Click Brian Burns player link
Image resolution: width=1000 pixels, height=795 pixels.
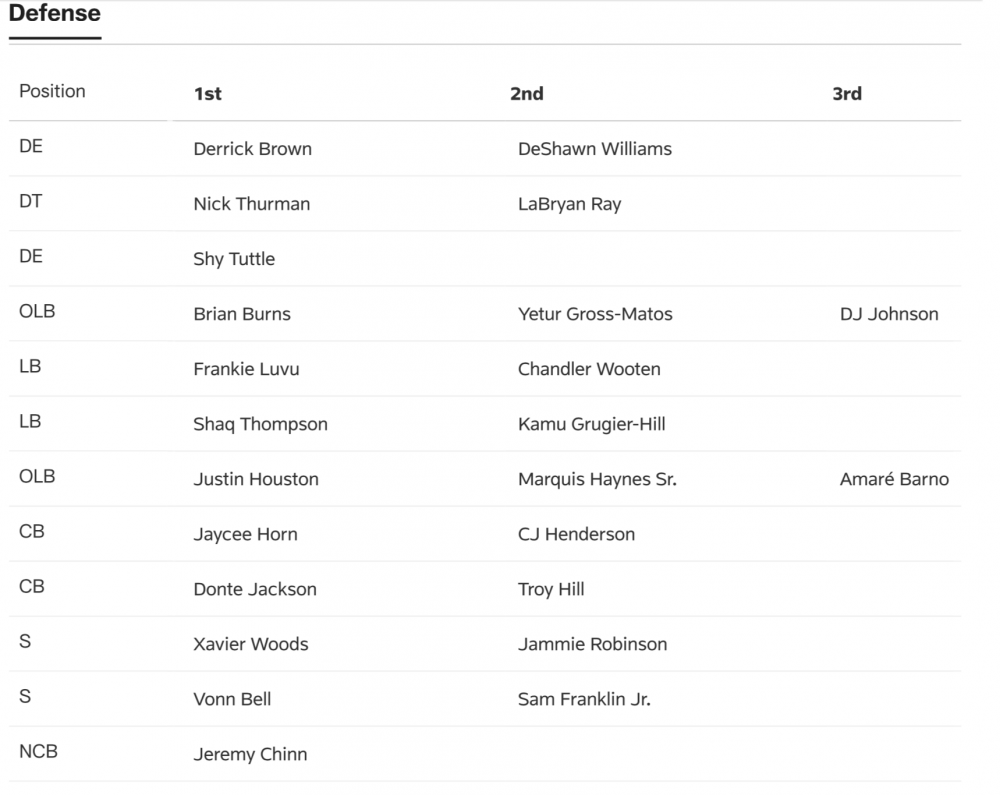click(242, 314)
